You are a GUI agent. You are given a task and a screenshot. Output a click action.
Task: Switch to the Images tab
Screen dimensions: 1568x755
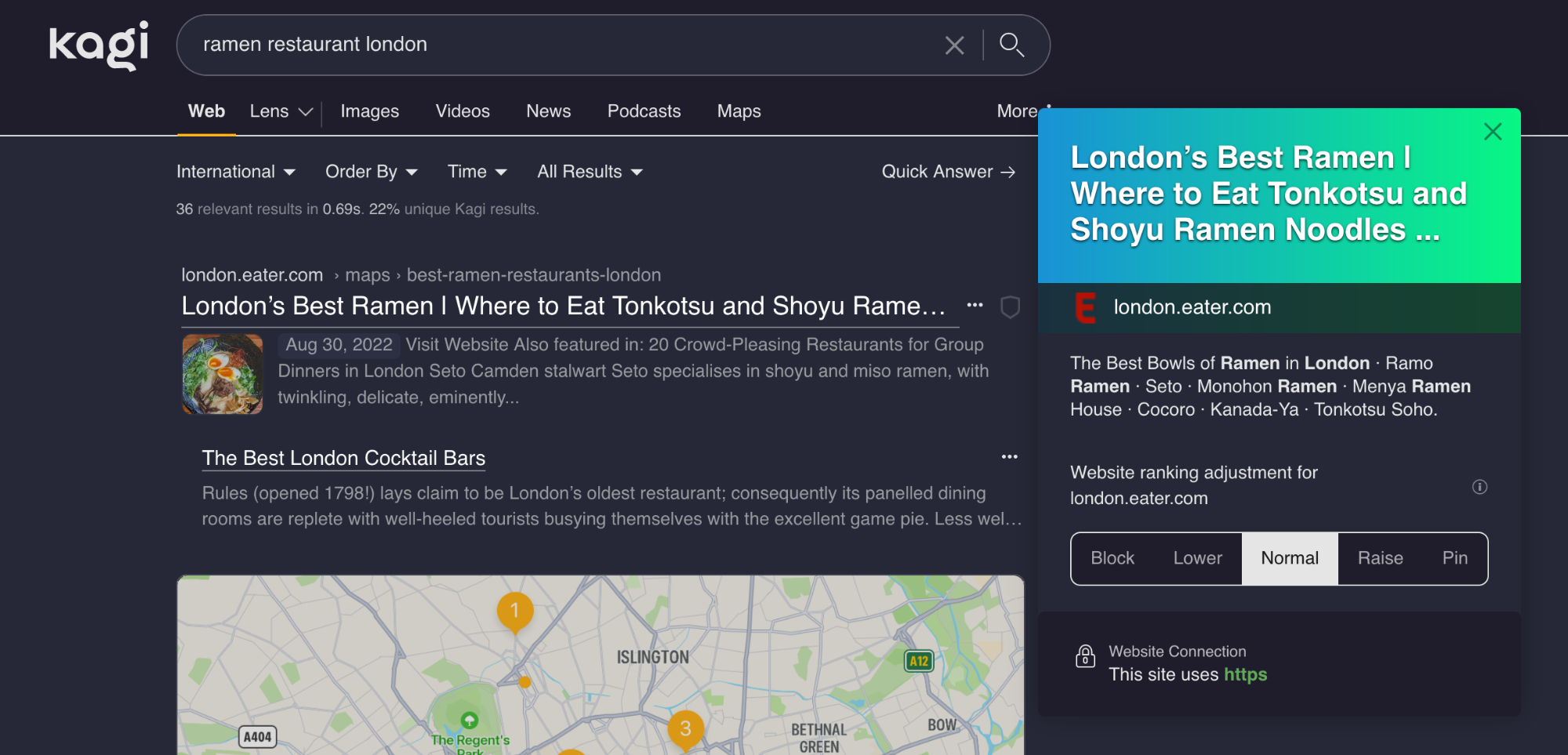coord(369,111)
